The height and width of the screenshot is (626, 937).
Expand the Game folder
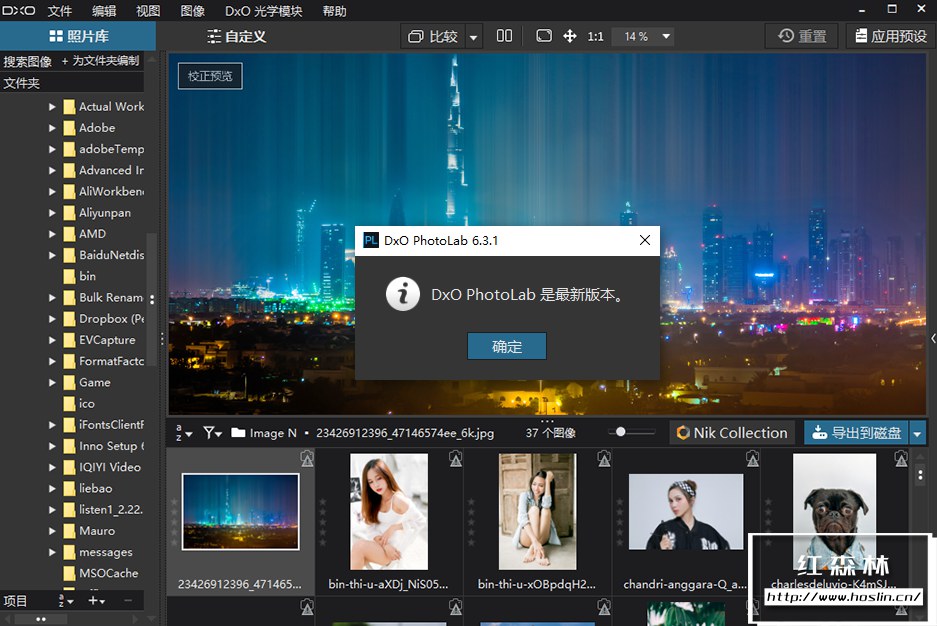[52, 382]
